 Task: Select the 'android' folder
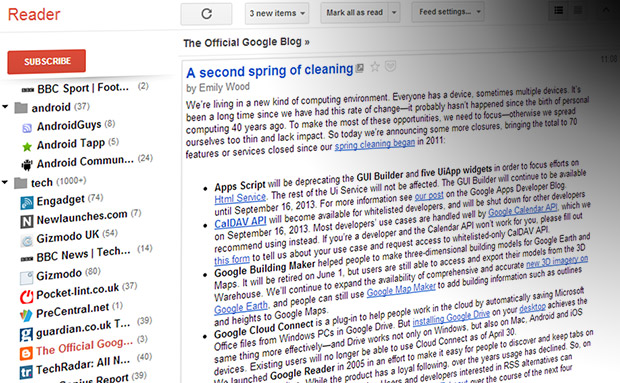point(51,107)
